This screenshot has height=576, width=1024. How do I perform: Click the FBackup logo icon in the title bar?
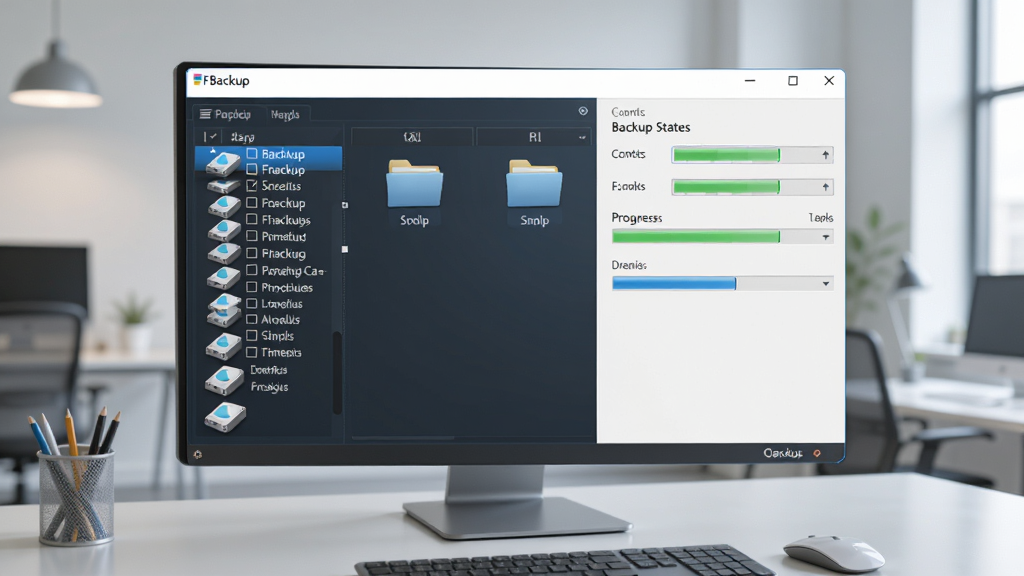point(197,80)
